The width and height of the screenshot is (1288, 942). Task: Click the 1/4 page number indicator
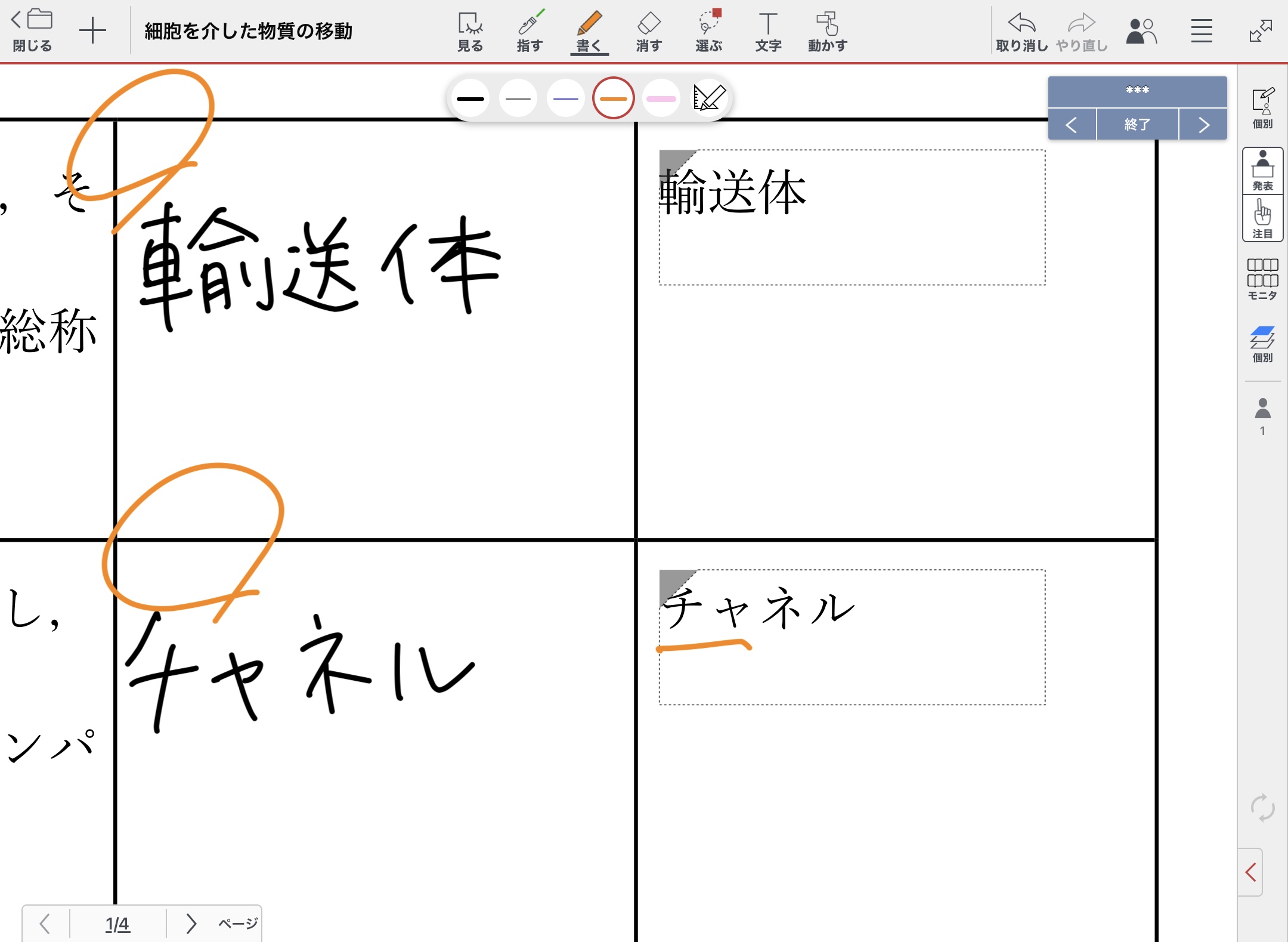(117, 924)
